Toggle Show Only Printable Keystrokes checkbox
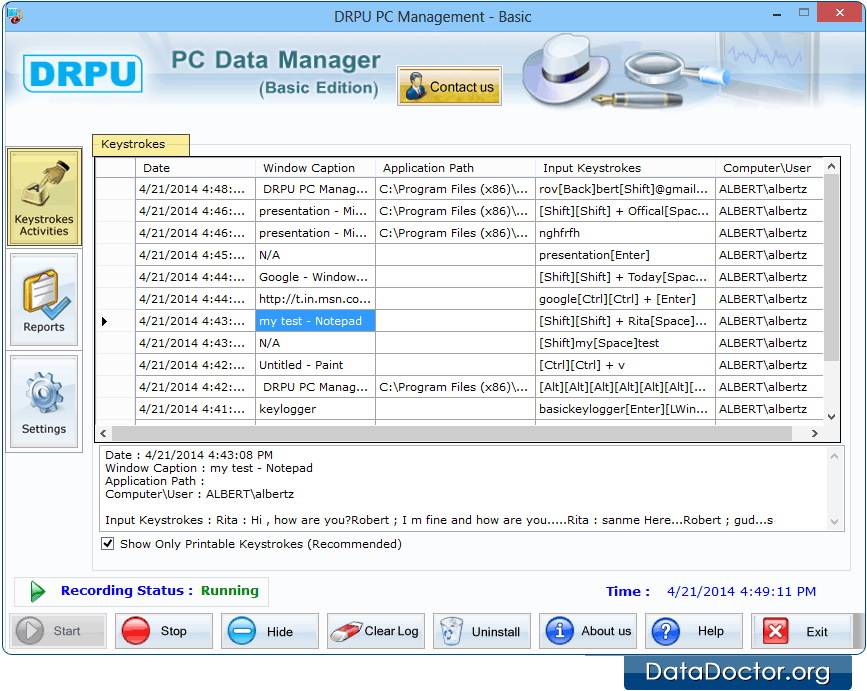This screenshot has height=691, width=867. [108, 543]
